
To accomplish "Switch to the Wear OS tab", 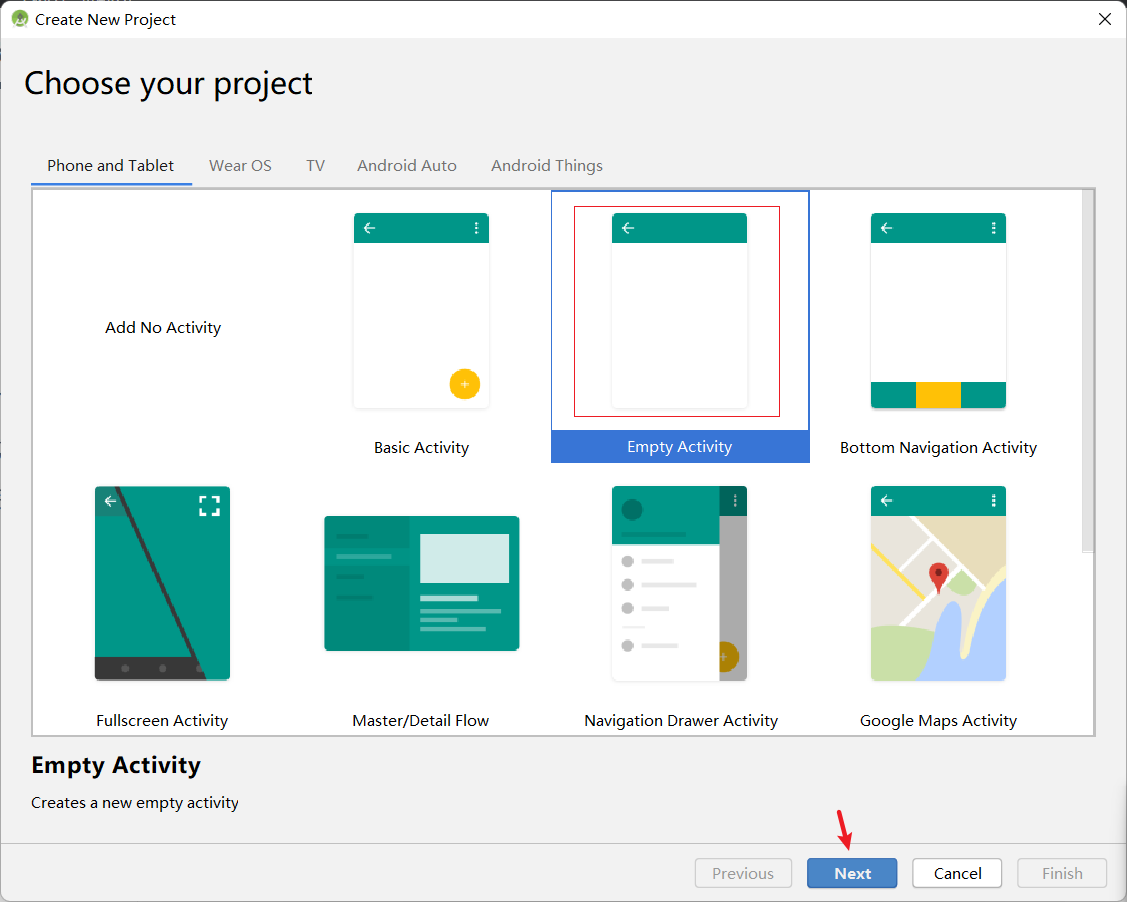I will 240,165.
